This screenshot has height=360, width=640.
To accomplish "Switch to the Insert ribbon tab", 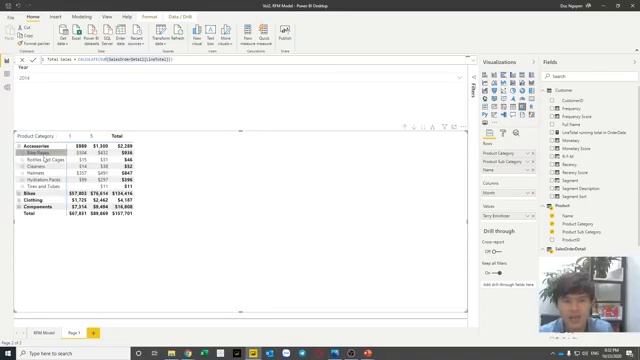I will [x=55, y=17].
